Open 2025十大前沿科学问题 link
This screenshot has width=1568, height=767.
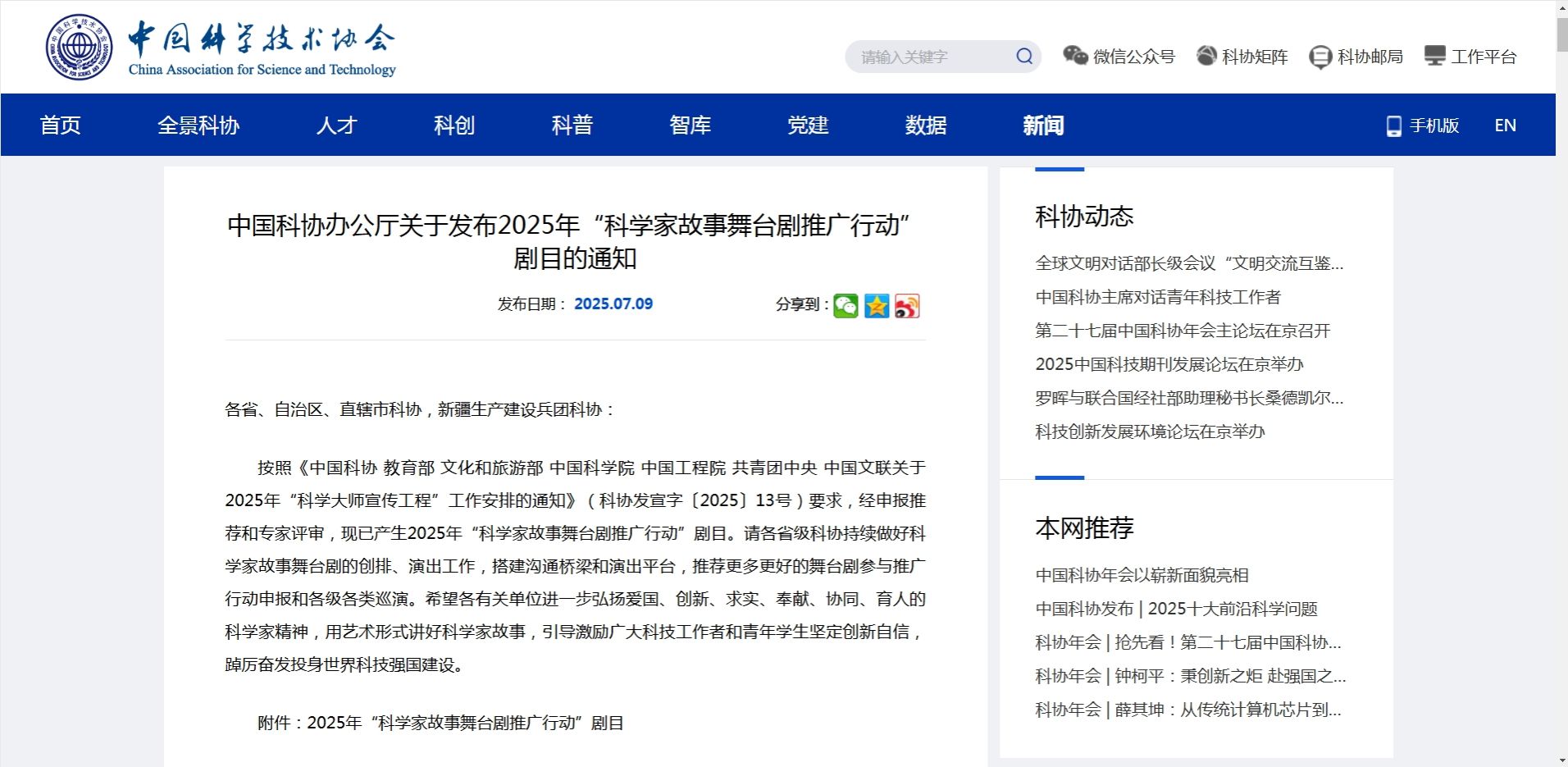(1176, 609)
